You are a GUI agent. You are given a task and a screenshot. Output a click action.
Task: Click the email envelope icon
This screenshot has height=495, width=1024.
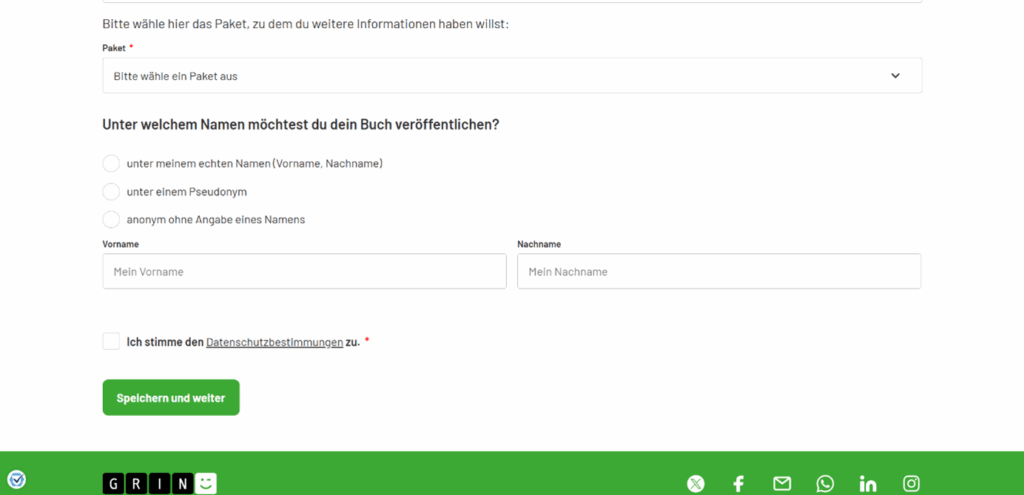coord(782,484)
